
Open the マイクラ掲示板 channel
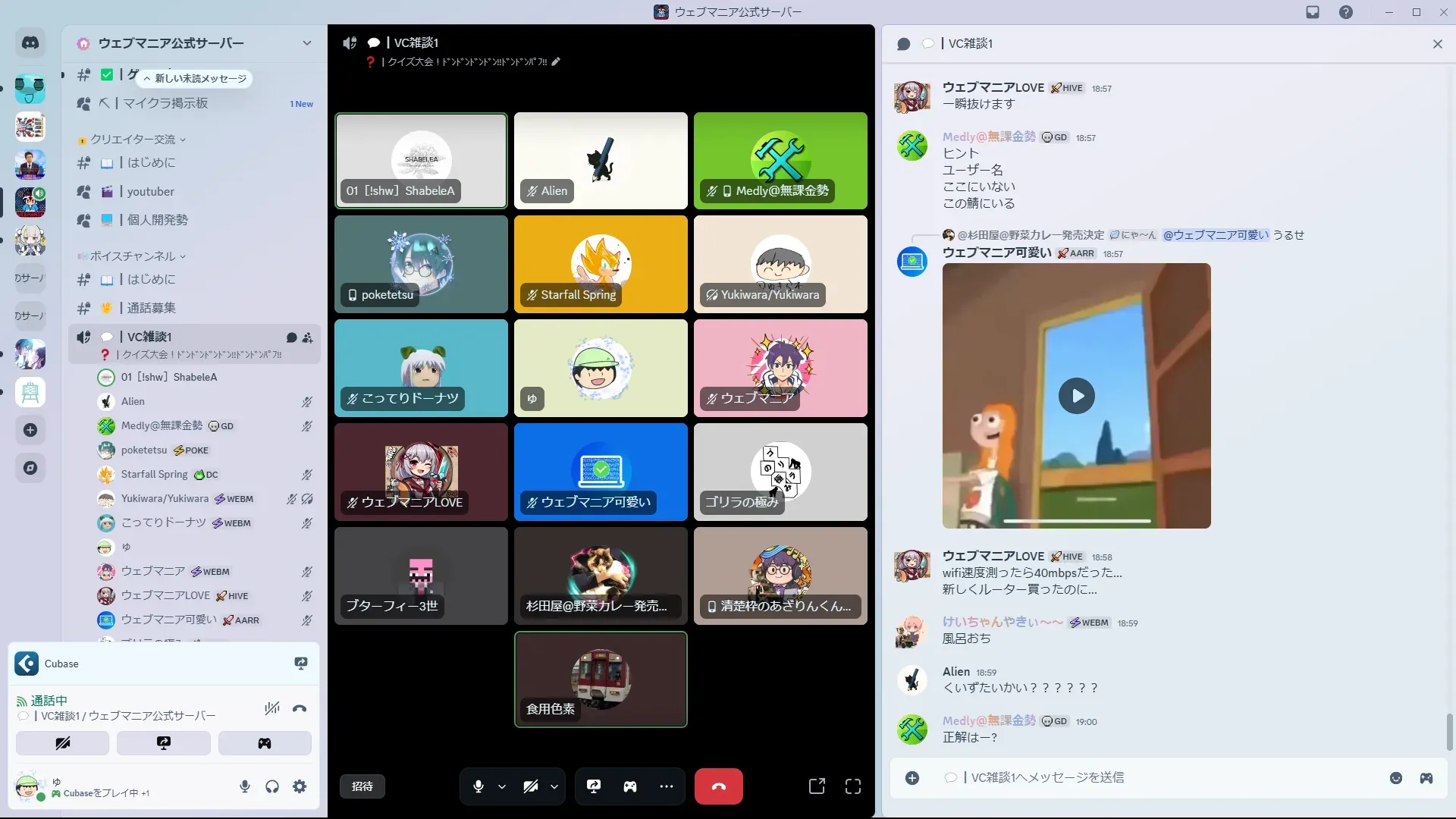165,103
